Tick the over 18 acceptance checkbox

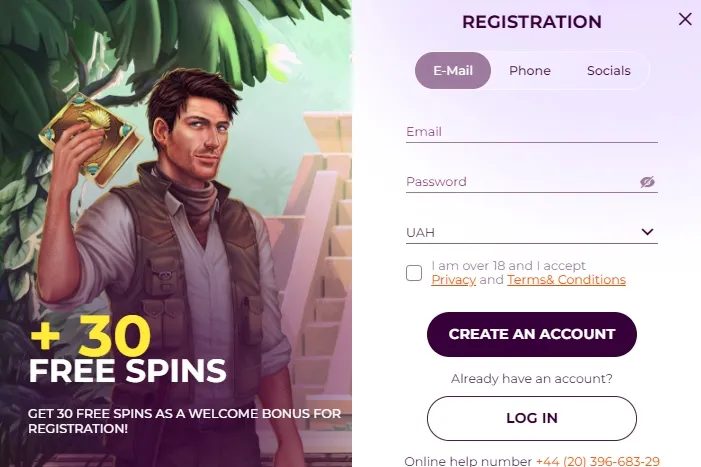(x=414, y=273)
